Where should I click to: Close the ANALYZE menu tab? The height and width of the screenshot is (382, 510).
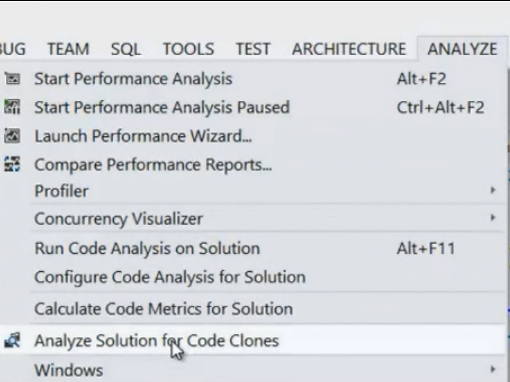[x=462, y=49]
